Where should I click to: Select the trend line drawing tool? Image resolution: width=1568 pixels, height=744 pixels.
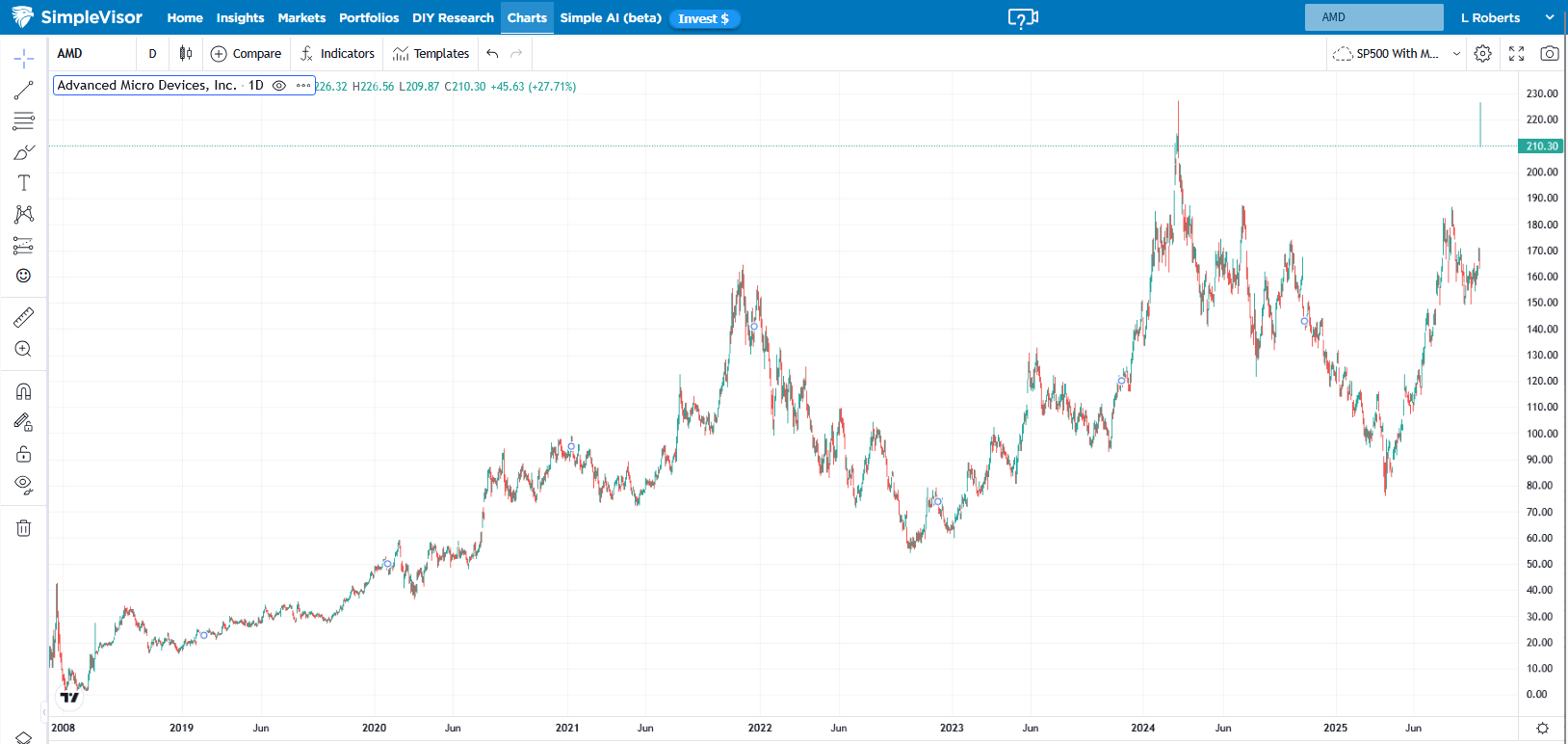coord(24,91)
